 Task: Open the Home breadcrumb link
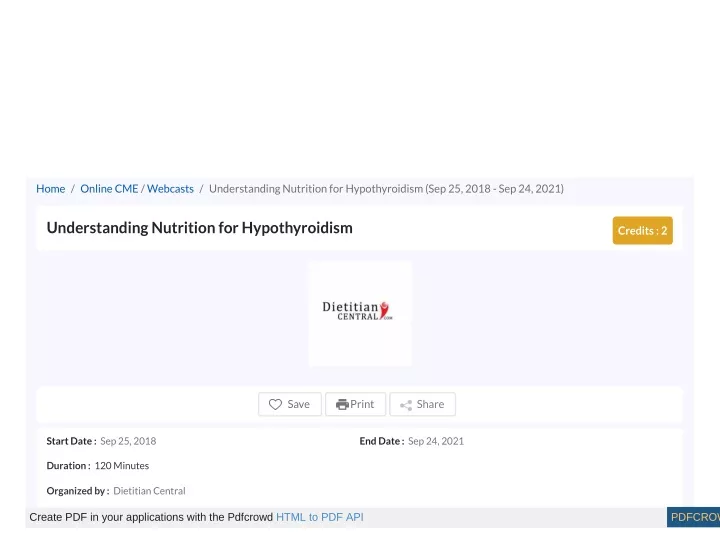(51, 189)
